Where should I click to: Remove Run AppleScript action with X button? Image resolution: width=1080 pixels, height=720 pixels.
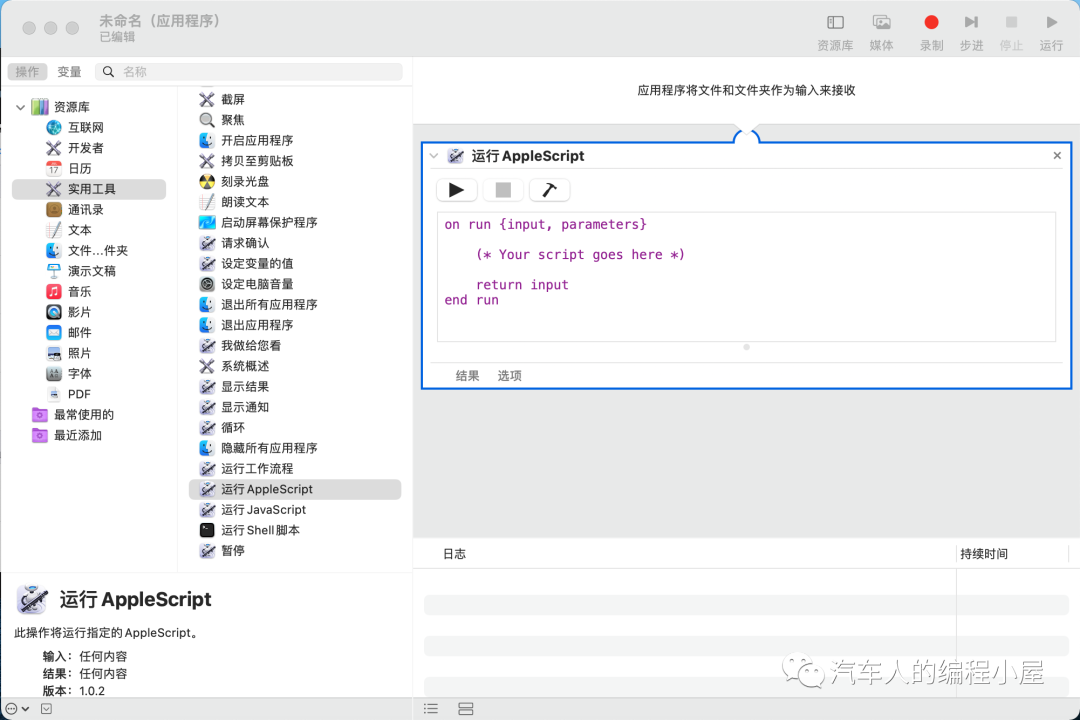click(1057, 156)
